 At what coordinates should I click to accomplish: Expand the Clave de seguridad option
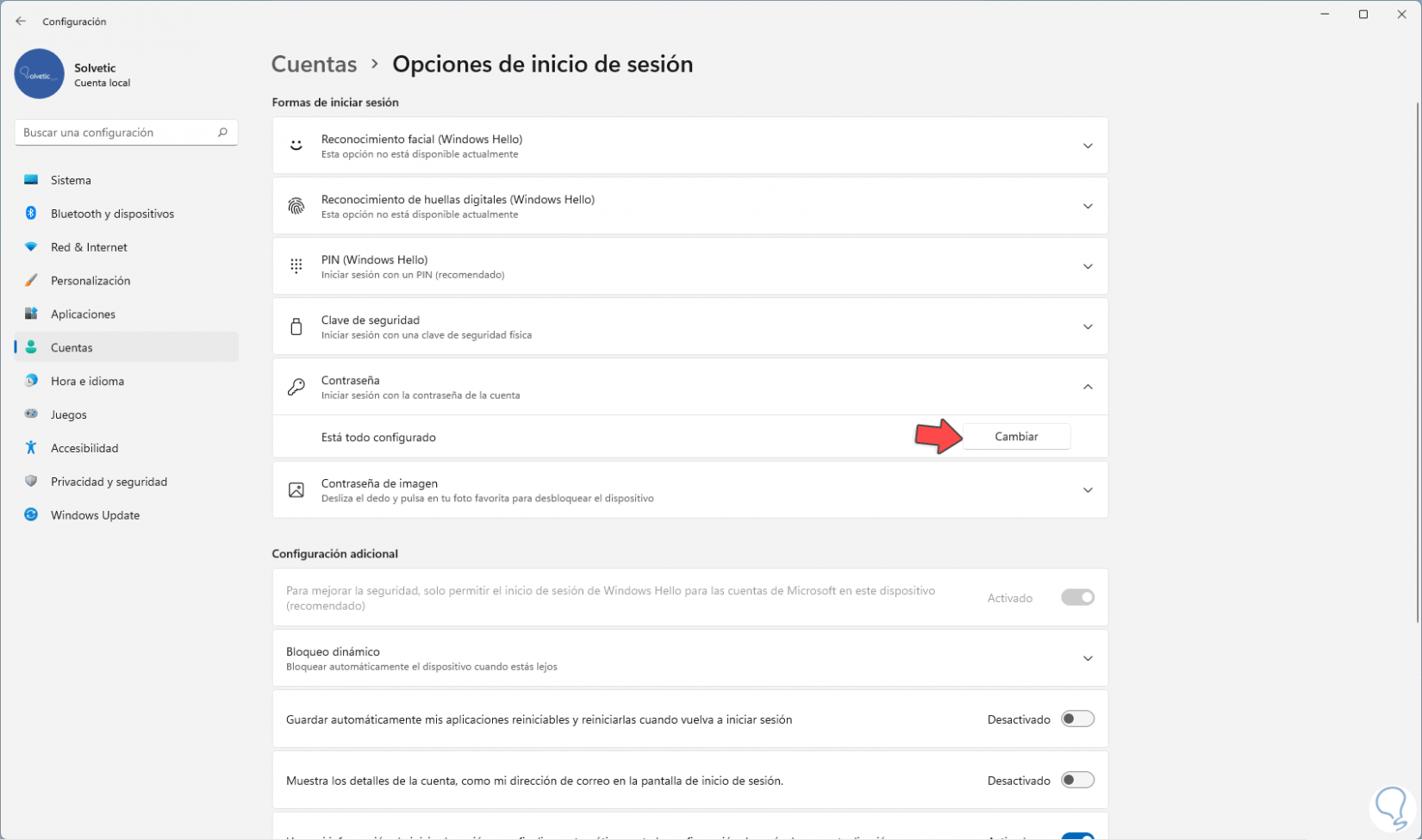[1088, 327]
